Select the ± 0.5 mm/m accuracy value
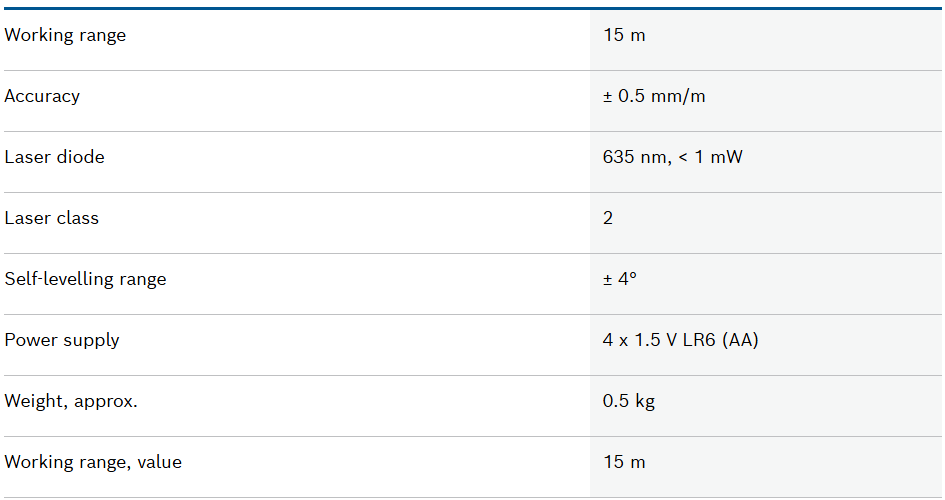945x500 pixels. [654, 96]
